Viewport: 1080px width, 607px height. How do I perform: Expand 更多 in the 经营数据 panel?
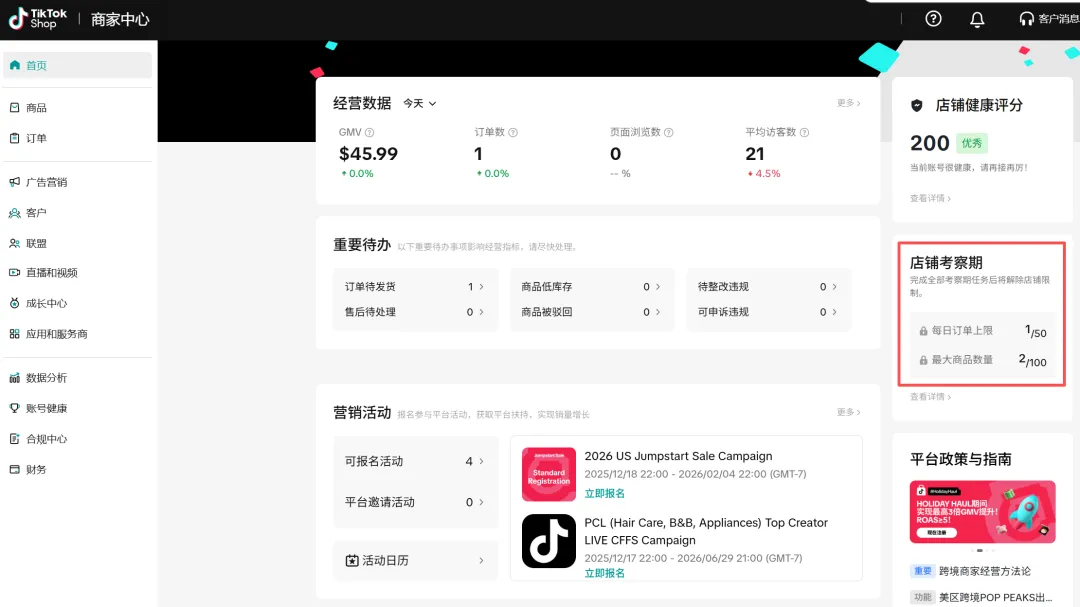[x=848, y=103]
